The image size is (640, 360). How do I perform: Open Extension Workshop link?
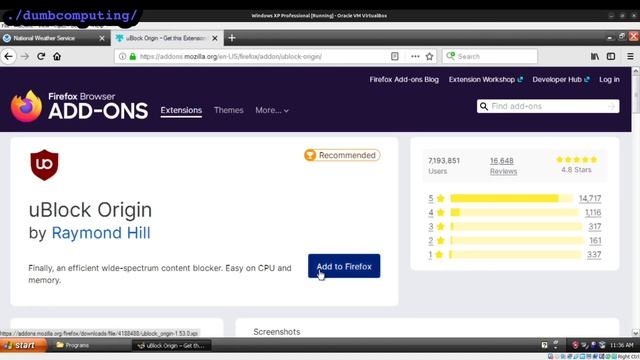click(486, 80)
